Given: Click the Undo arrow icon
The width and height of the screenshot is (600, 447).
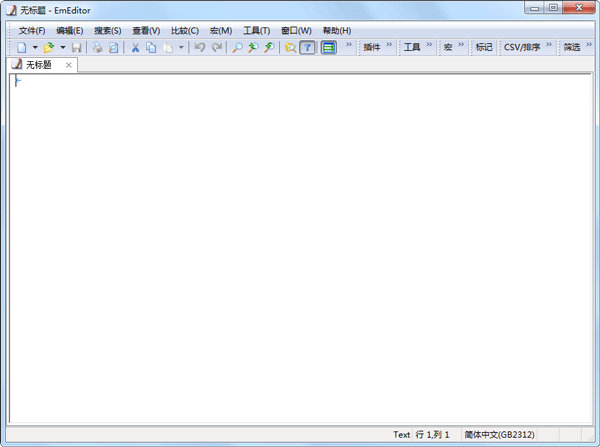Looking at the screenshot, I should (x=200, y=47).
